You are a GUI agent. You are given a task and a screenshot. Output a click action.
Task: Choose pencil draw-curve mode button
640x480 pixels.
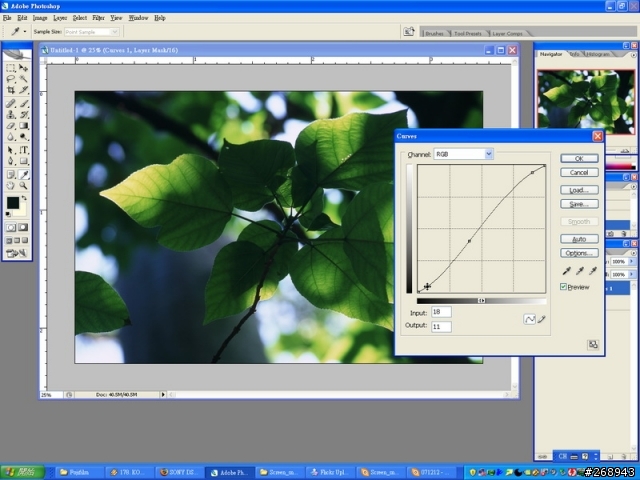pyautogui.click(x=542, y=319)
